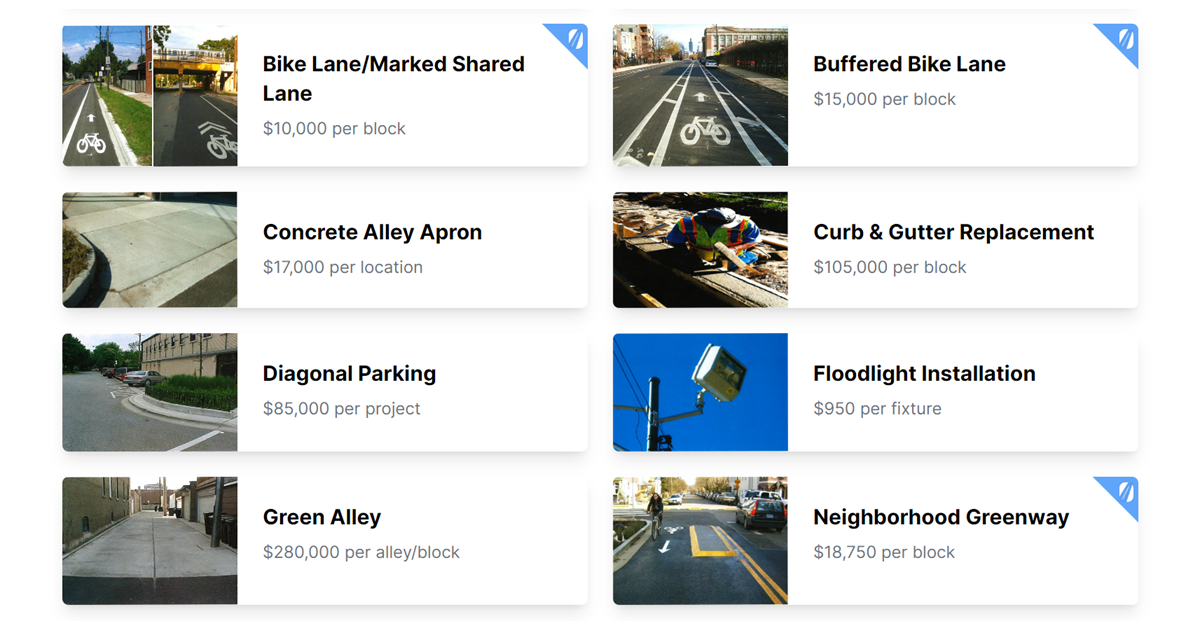Open the Buffered Bike Lane photo
1200x630 pixels.
pyautogui.click(x=700, y=96)
